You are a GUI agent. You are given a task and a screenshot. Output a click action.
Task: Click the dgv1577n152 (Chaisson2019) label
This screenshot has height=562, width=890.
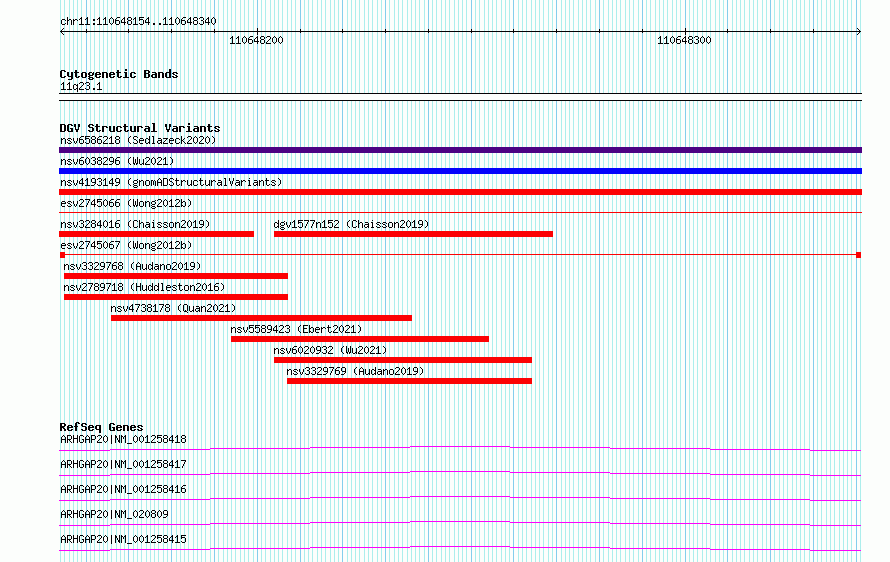[351, 224]
